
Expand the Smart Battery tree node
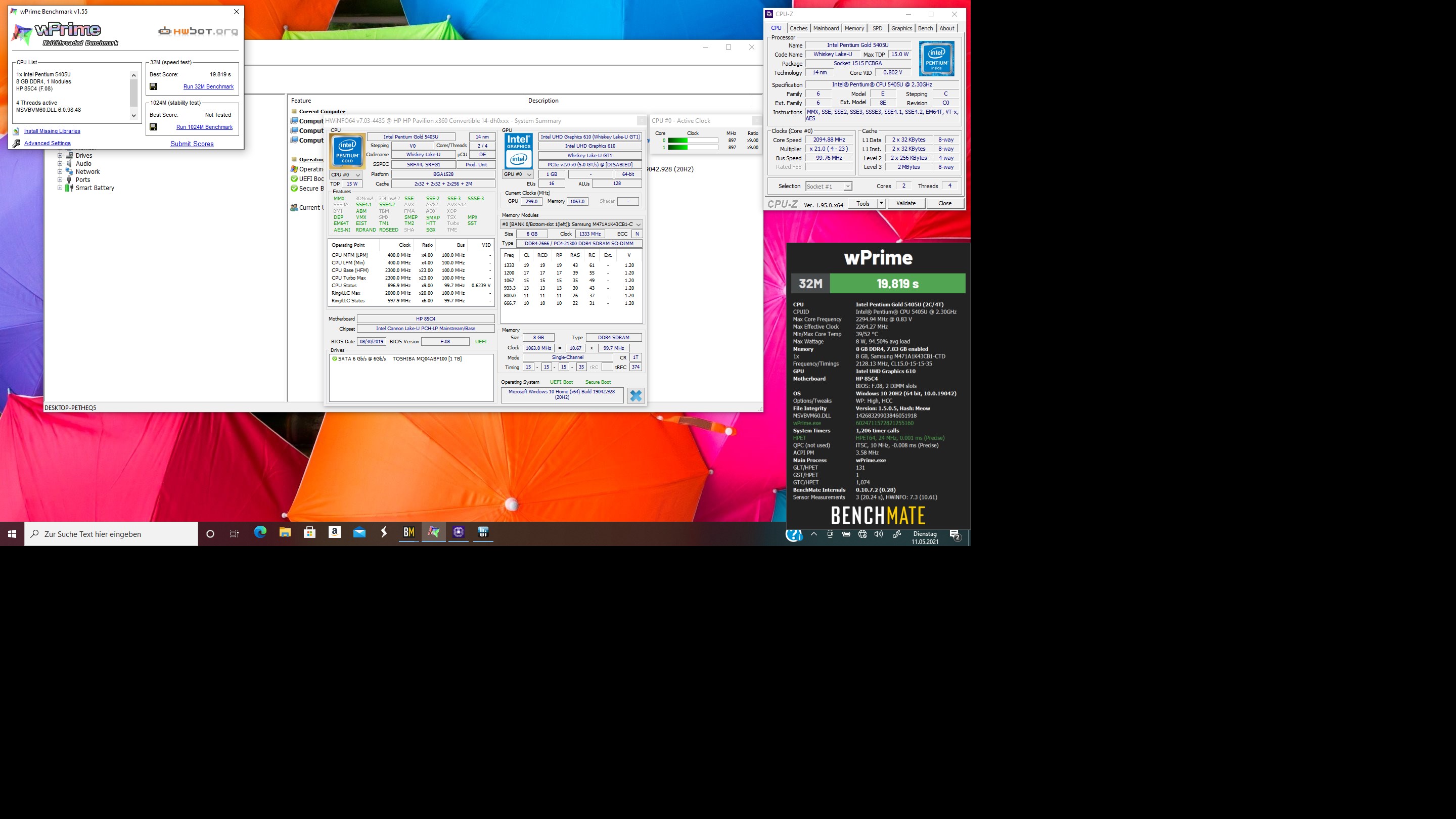(x=60, y=188)
